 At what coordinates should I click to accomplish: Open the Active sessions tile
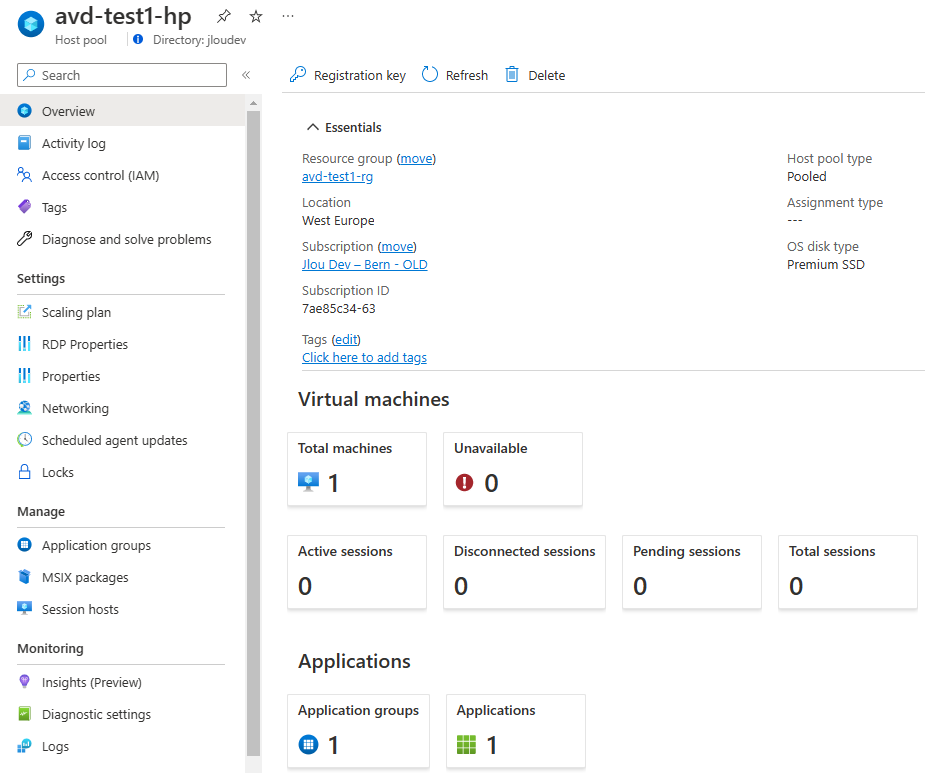(x=357, y=572)
